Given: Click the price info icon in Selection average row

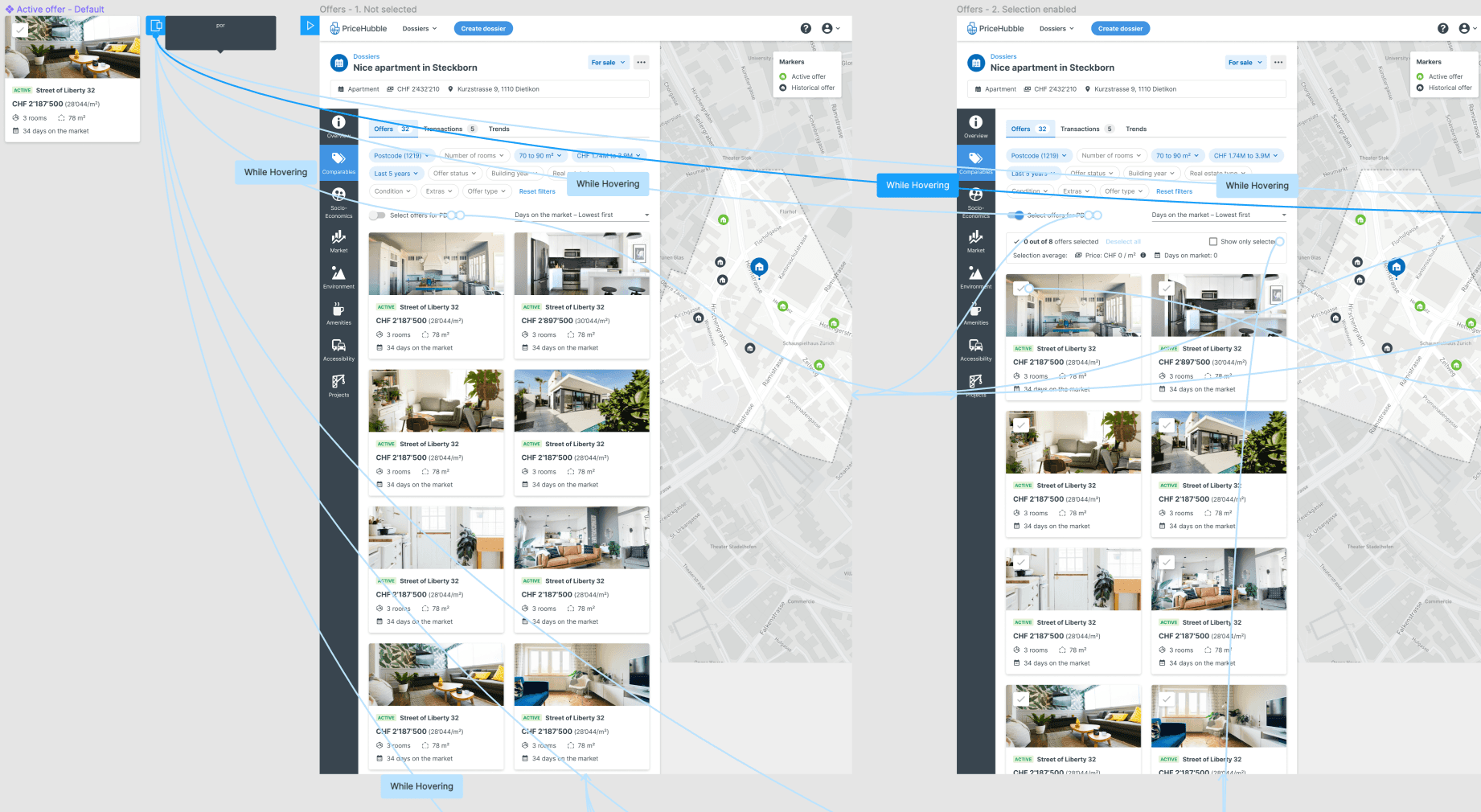Looking at the screenshot, I should [1143, 256].
